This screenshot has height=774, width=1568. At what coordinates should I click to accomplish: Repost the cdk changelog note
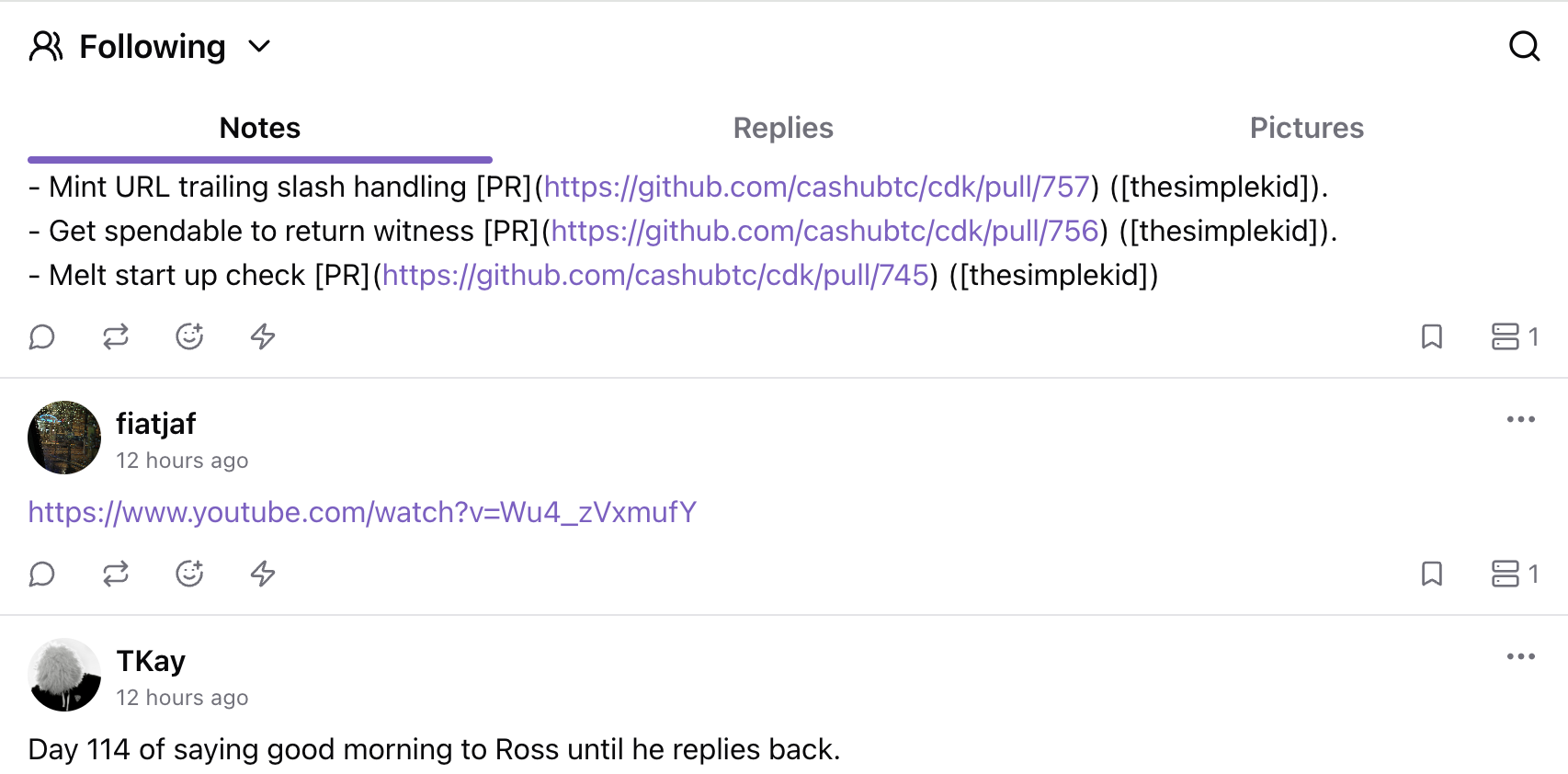[116, 336]
